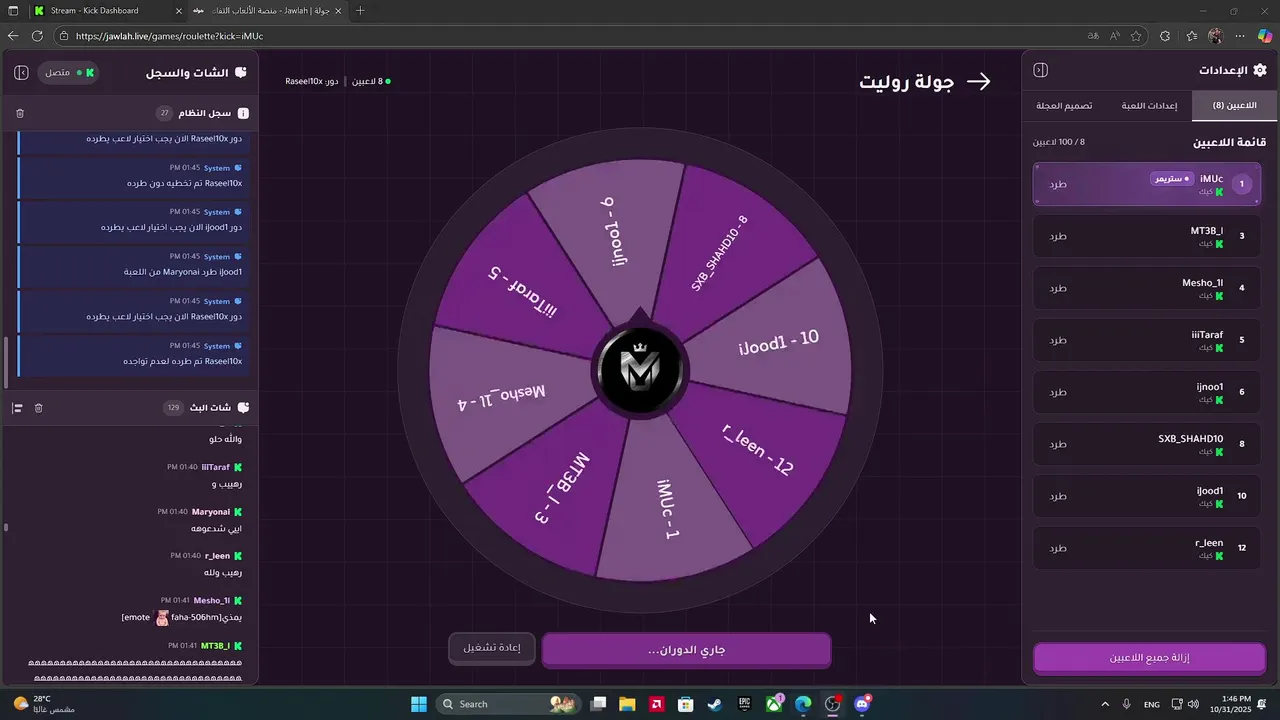1280x720 pixels.
Task: Click the chat bubble icon next to شات البث
Action: [x=243, y=408]
